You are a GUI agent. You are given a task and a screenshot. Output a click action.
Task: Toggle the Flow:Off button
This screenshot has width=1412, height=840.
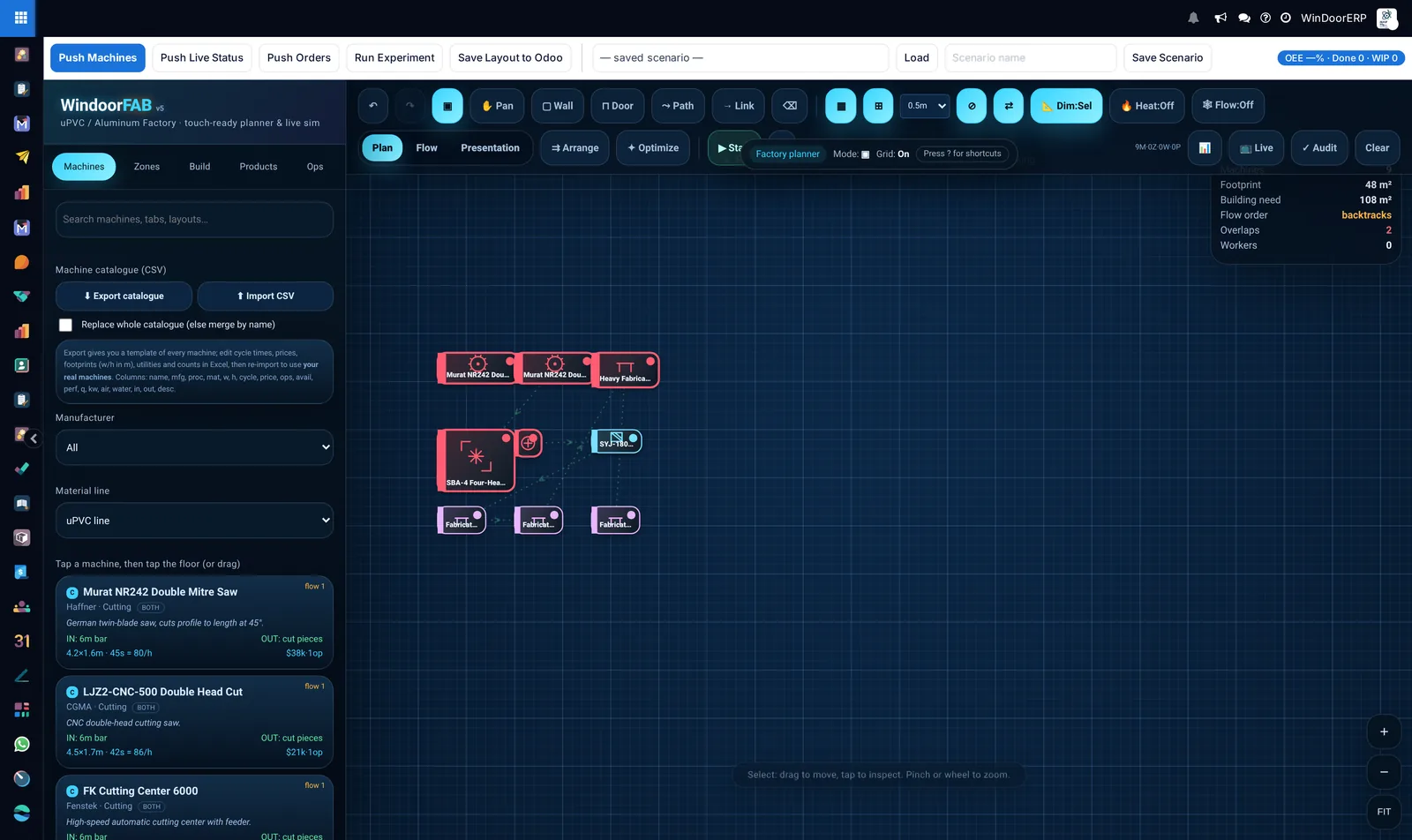tap(1228, 105)
